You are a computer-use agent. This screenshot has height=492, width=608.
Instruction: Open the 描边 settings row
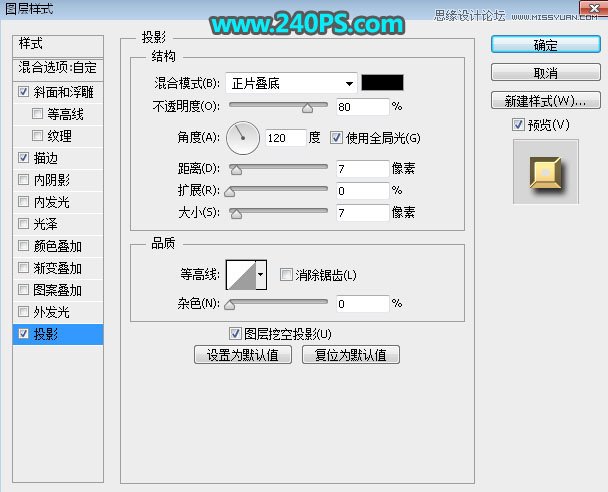tap(58, 158)
